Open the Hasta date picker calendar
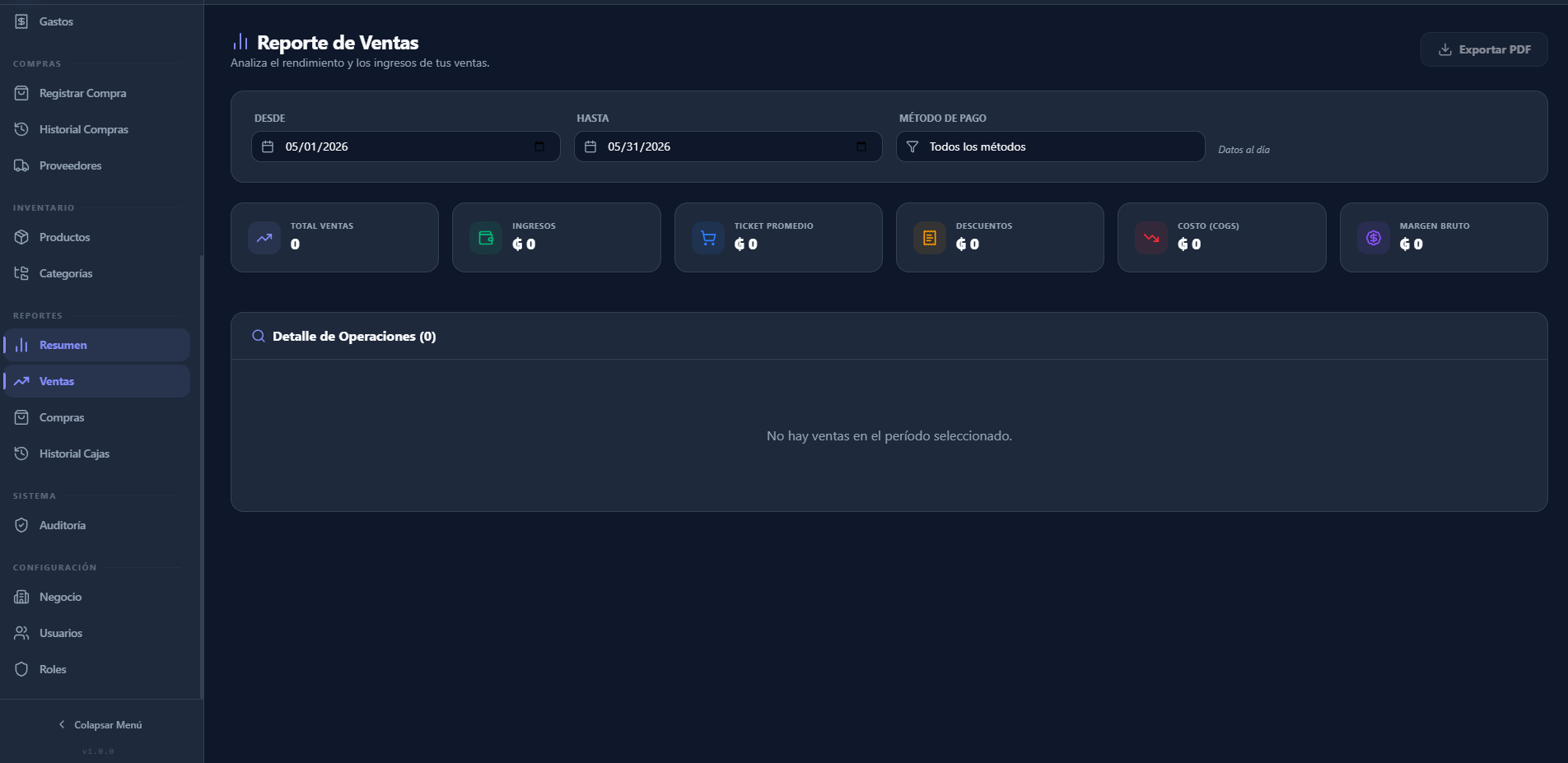This screenshot has height=763, width=1568. [x=861, y=147]
